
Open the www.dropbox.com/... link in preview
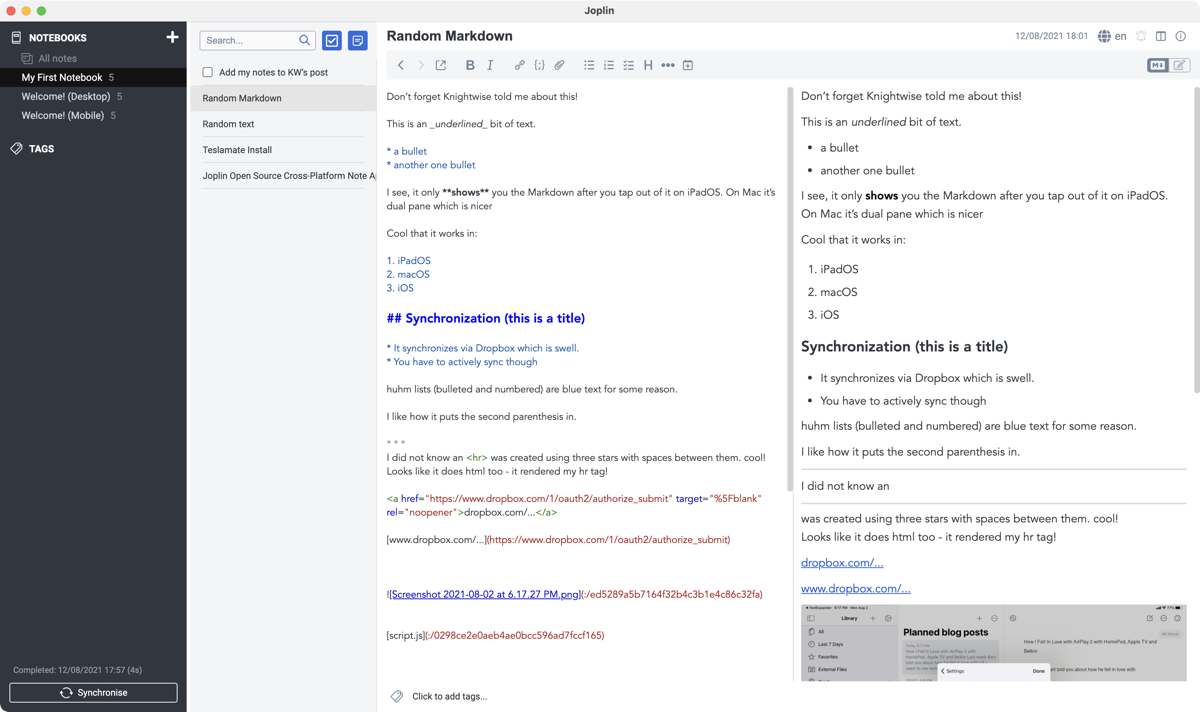[x=855, y=589]
